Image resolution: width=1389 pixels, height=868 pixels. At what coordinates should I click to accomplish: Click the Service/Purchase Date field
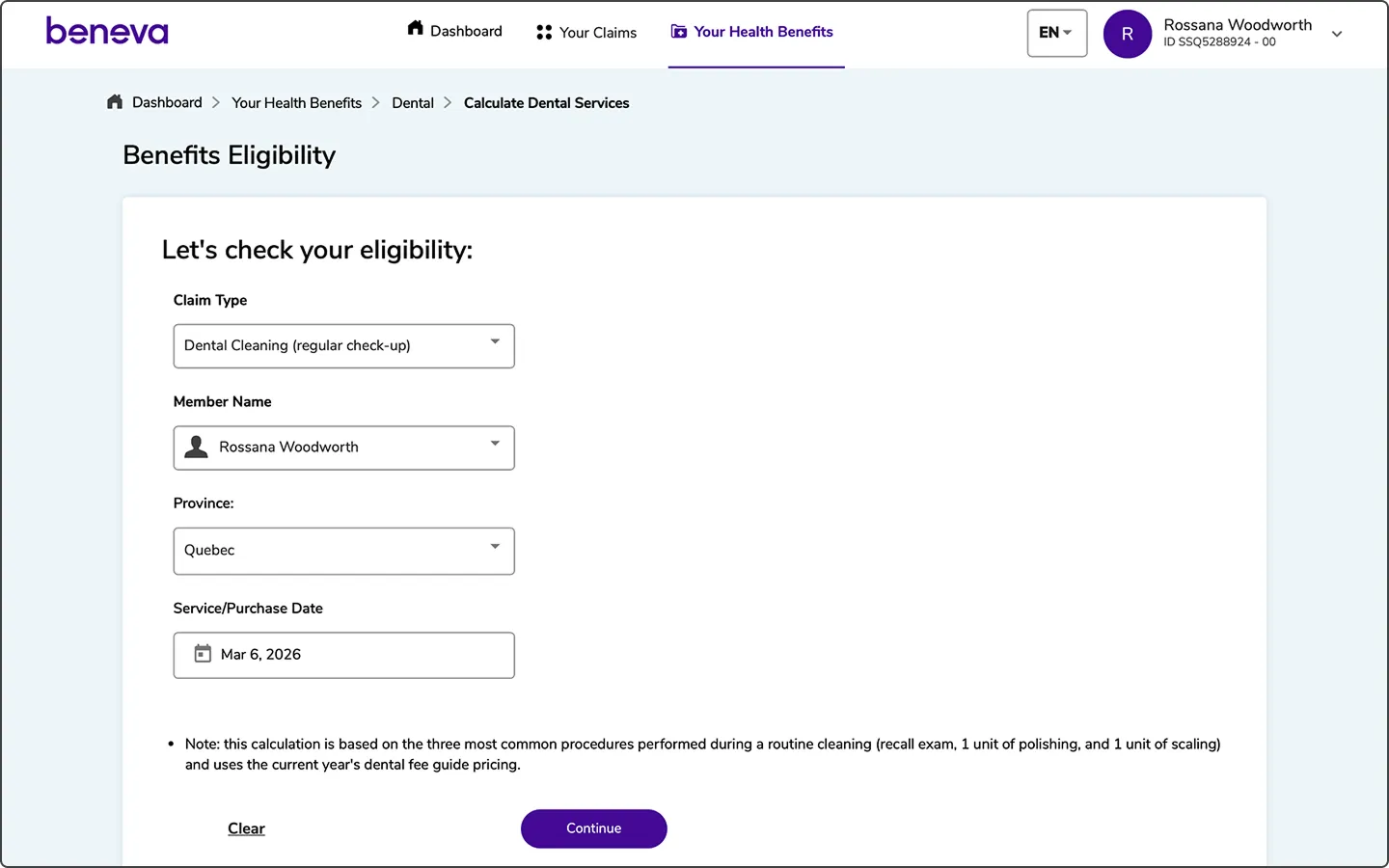coord(343,655)
